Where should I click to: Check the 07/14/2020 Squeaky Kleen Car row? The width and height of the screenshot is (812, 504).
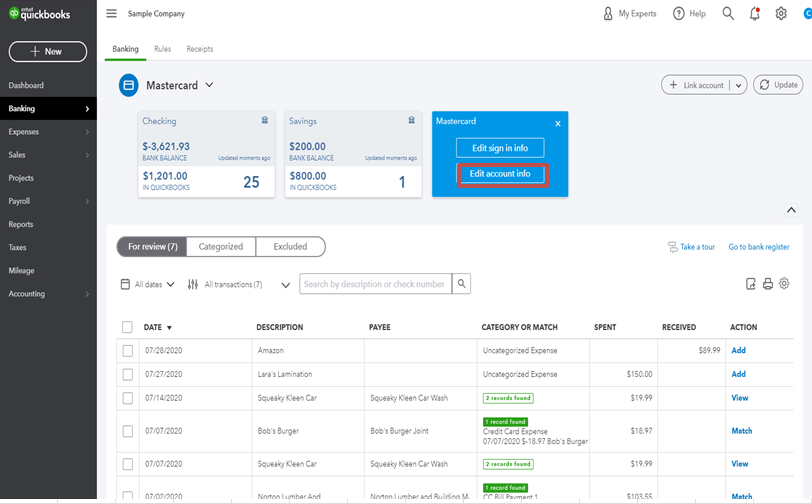pyautogui.click(x=127, y=398)
